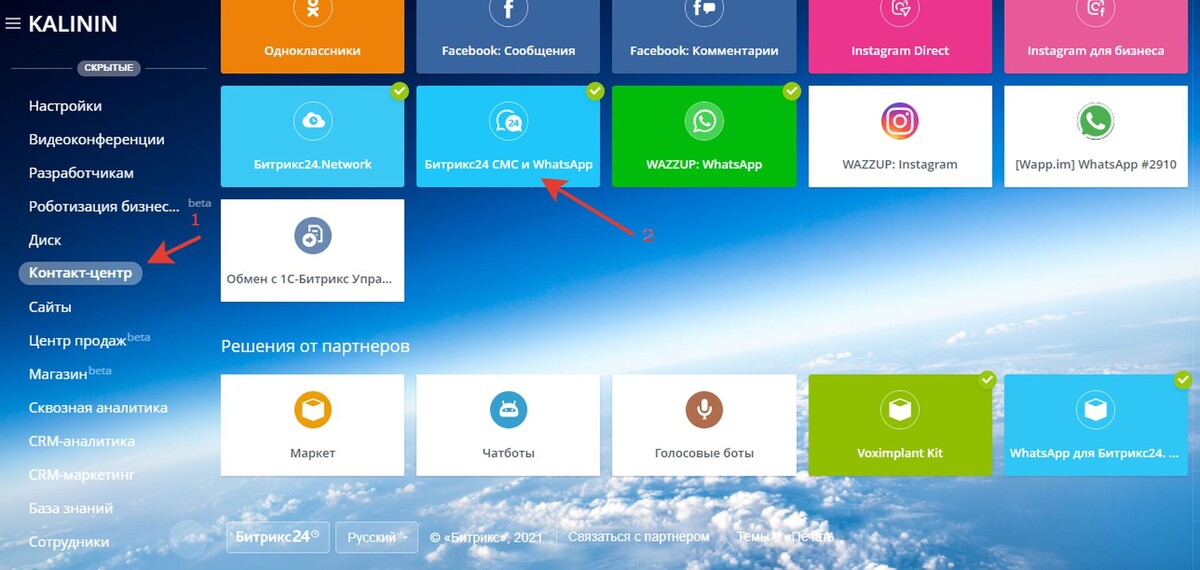Open CRM-маркетинг in the sidebar
This screenshot has height=570, width=1200.
82,475
